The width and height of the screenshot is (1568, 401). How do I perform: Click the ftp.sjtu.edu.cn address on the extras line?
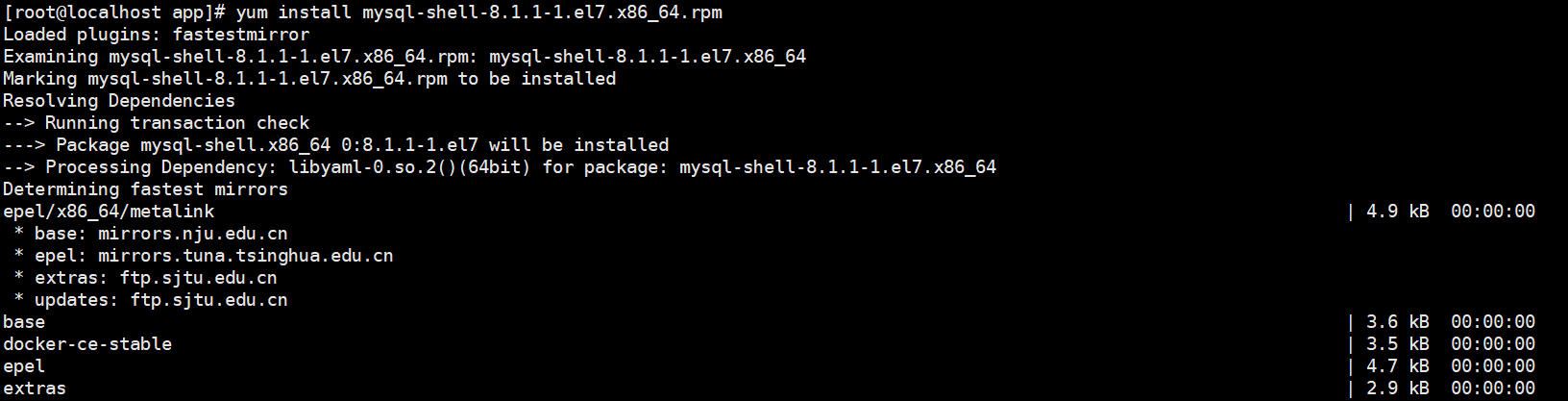(x=198, y=278)
